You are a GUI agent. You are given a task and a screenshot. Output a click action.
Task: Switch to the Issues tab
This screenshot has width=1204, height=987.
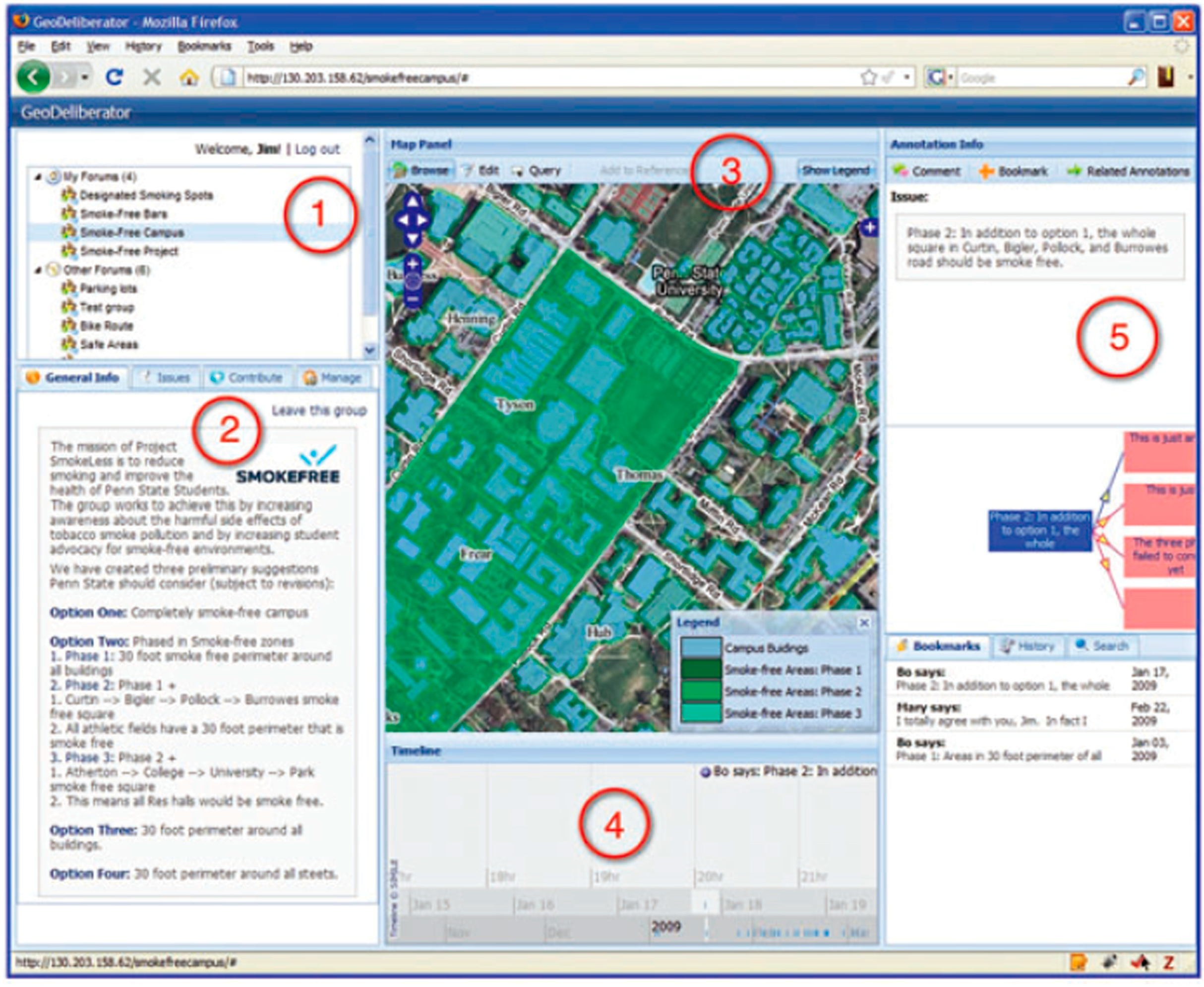(166, 378)
